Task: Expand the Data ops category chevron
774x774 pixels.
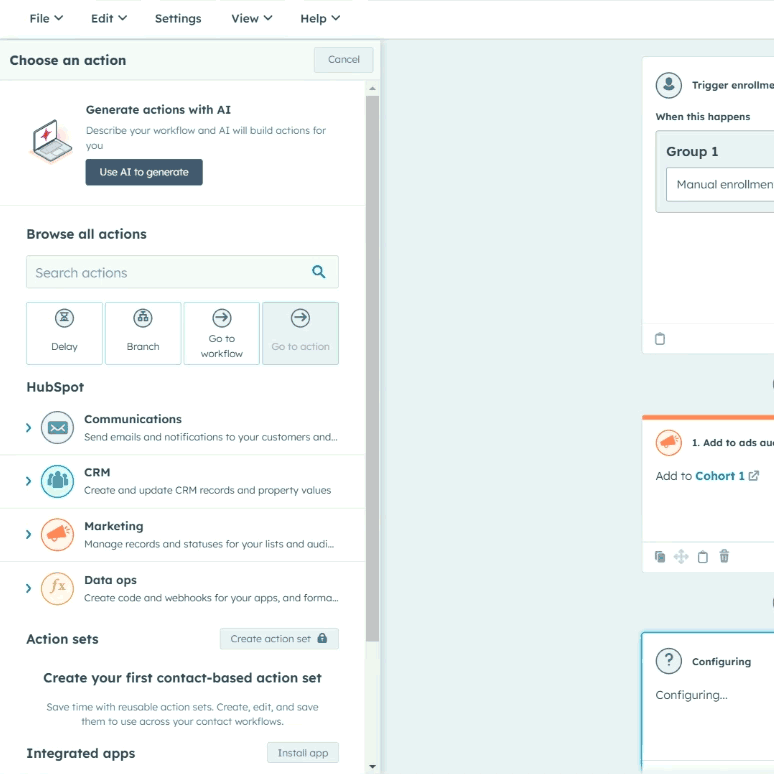Action: (x=29, y=588)
